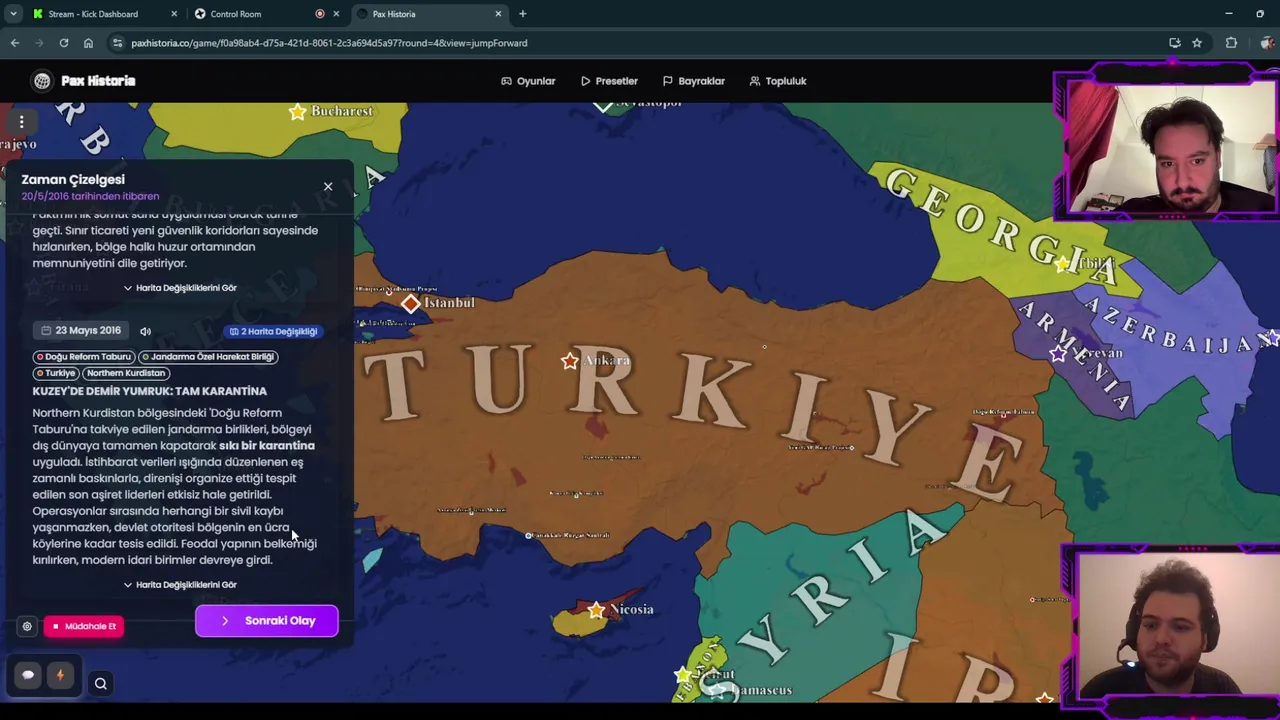Click the Tbilisi capital star
This screenshot has height=720, width=1280.
pyautogui.click(x=1062, y=264)
